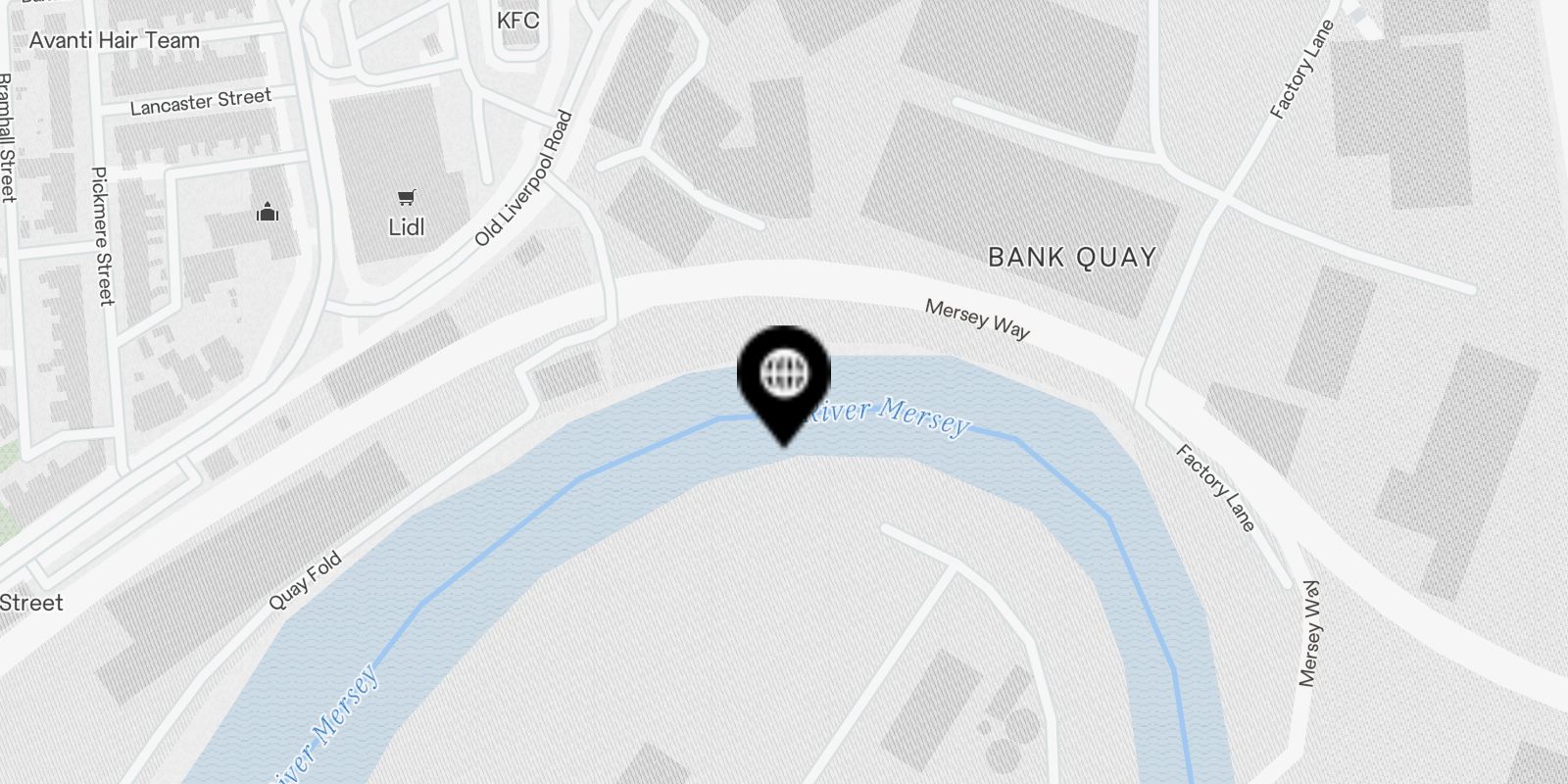This screenshot has width=1568, height=784.
Task: Click the Lidl store name text
Action: coord(407,227)
